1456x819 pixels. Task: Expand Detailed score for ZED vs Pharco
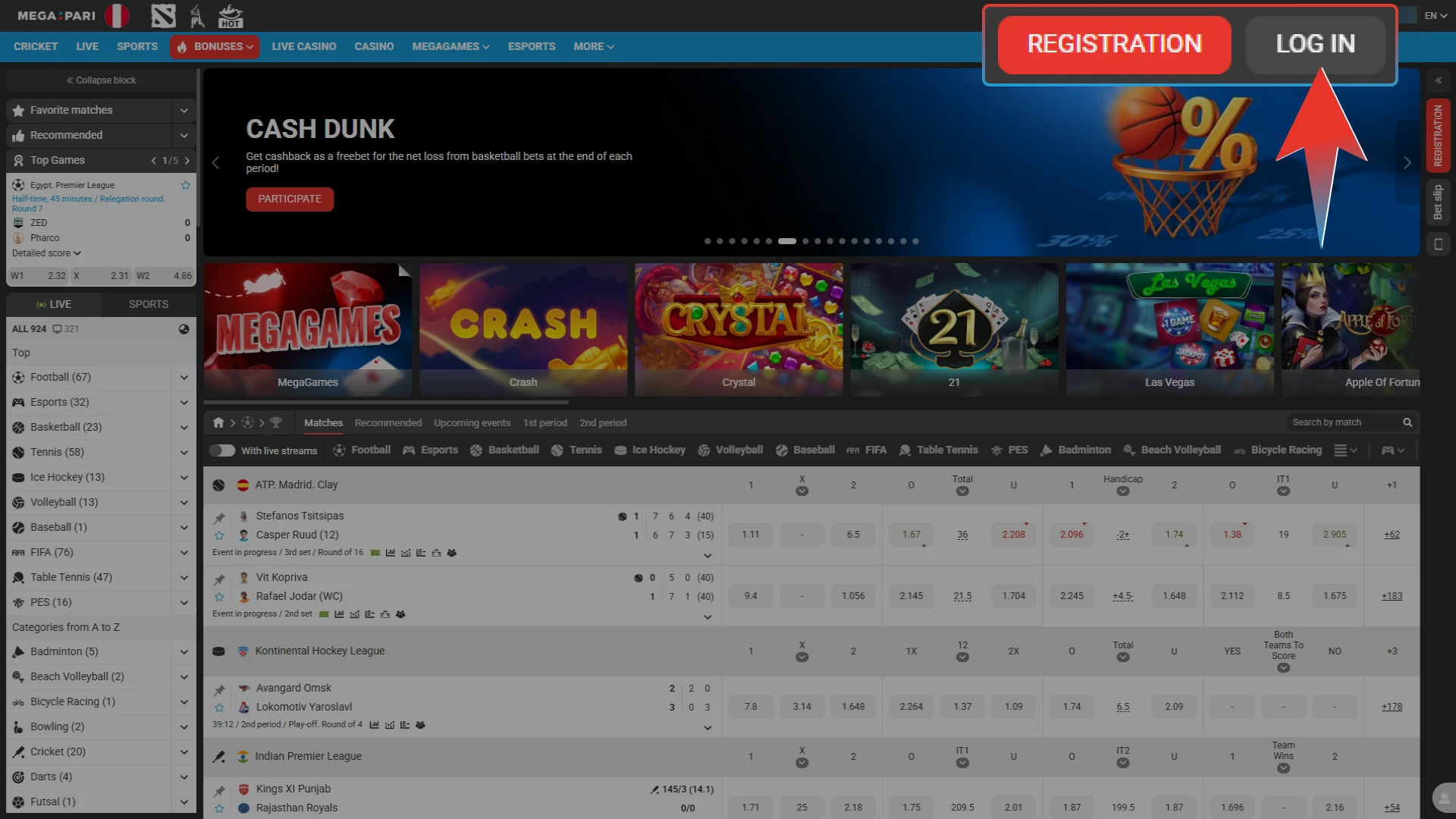(46, 253)
